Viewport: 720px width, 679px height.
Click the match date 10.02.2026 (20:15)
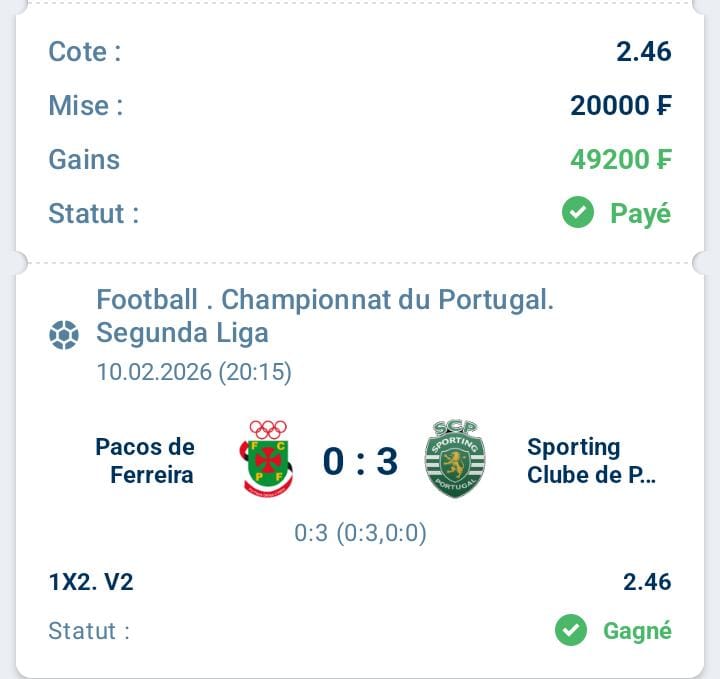coord(194,372)
